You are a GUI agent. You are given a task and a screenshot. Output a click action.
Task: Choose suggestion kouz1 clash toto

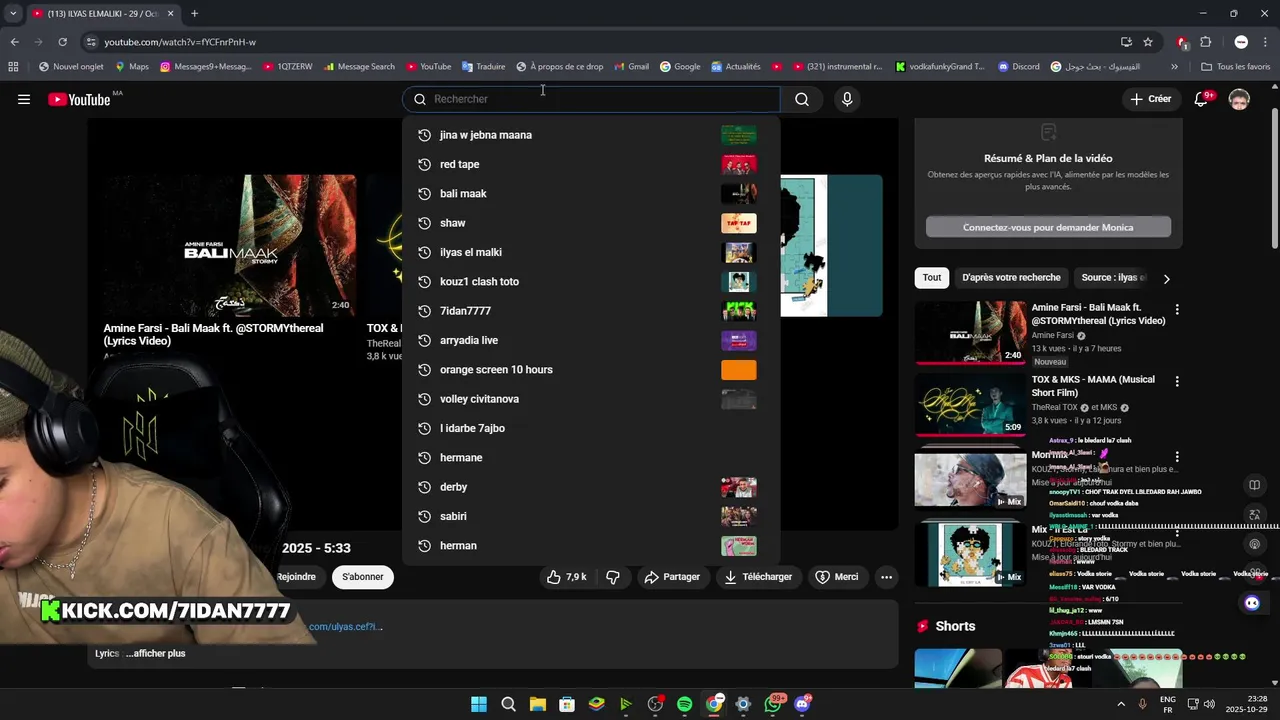pyautogui.click(x=591, y=282)
